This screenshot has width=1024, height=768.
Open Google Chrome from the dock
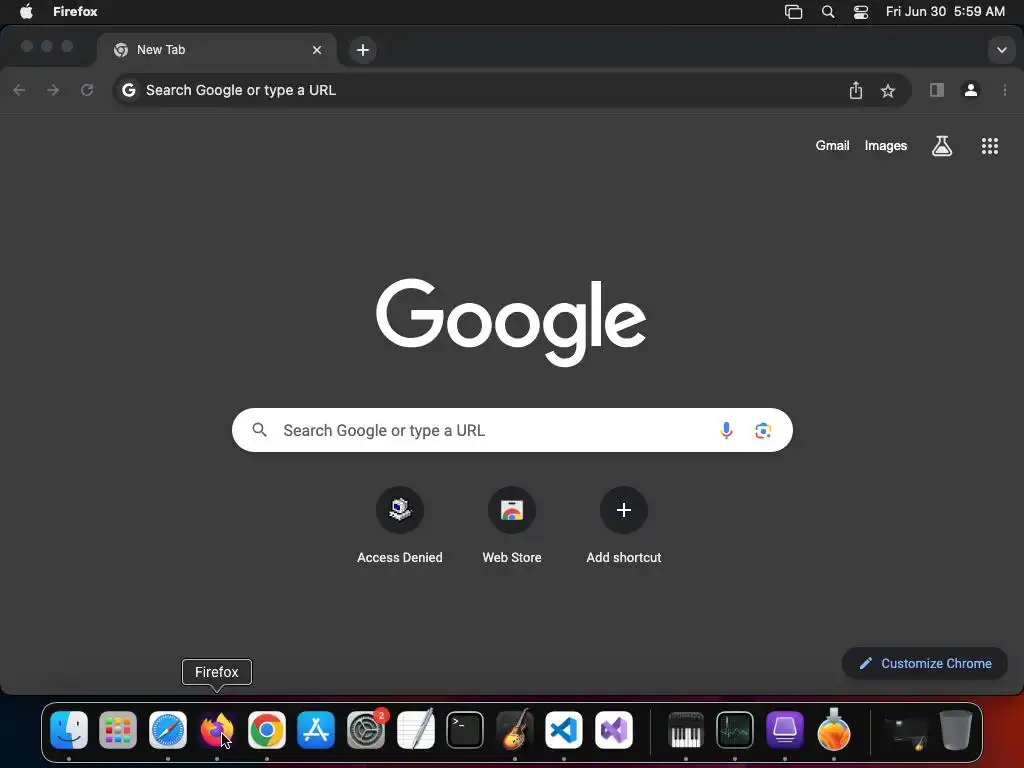tap(266, 729)
